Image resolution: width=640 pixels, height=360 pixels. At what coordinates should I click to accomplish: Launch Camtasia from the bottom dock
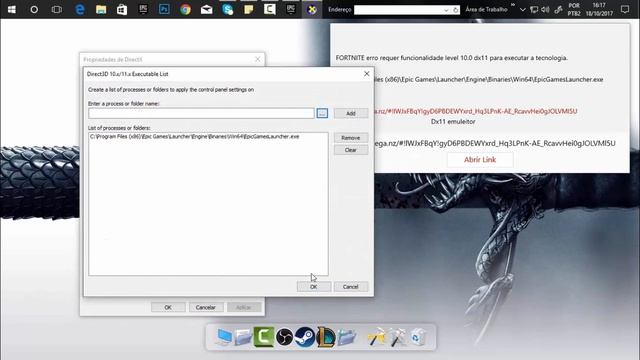[x=264, y=337]
